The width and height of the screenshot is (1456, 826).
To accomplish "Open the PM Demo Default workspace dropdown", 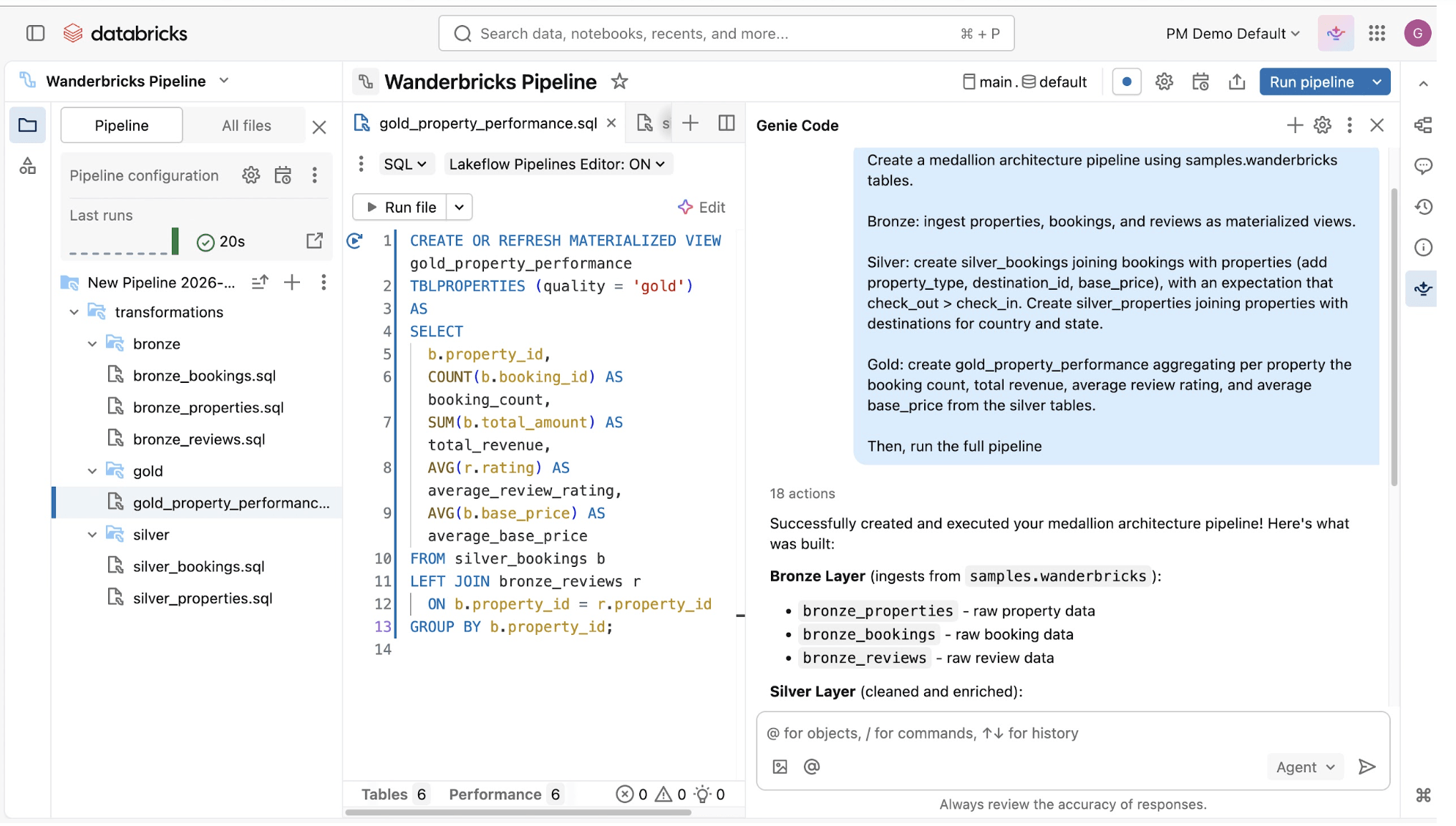I will 1232,34.
